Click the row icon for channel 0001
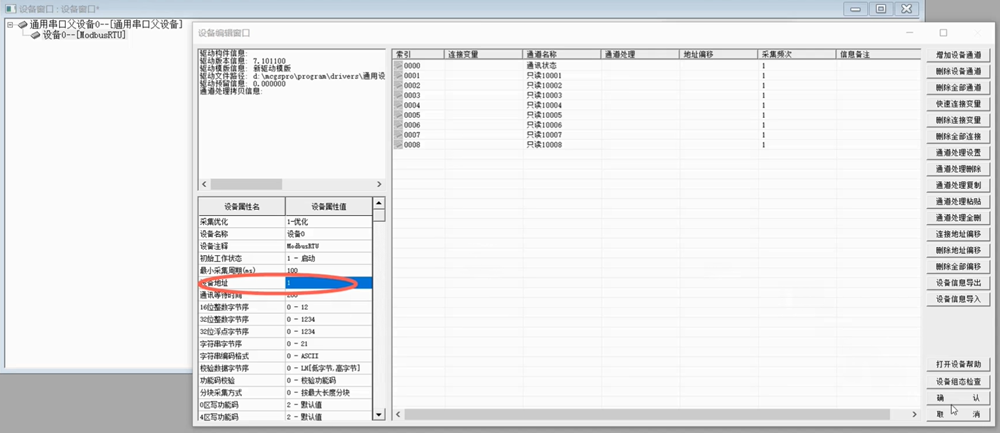 pos(397,75)
